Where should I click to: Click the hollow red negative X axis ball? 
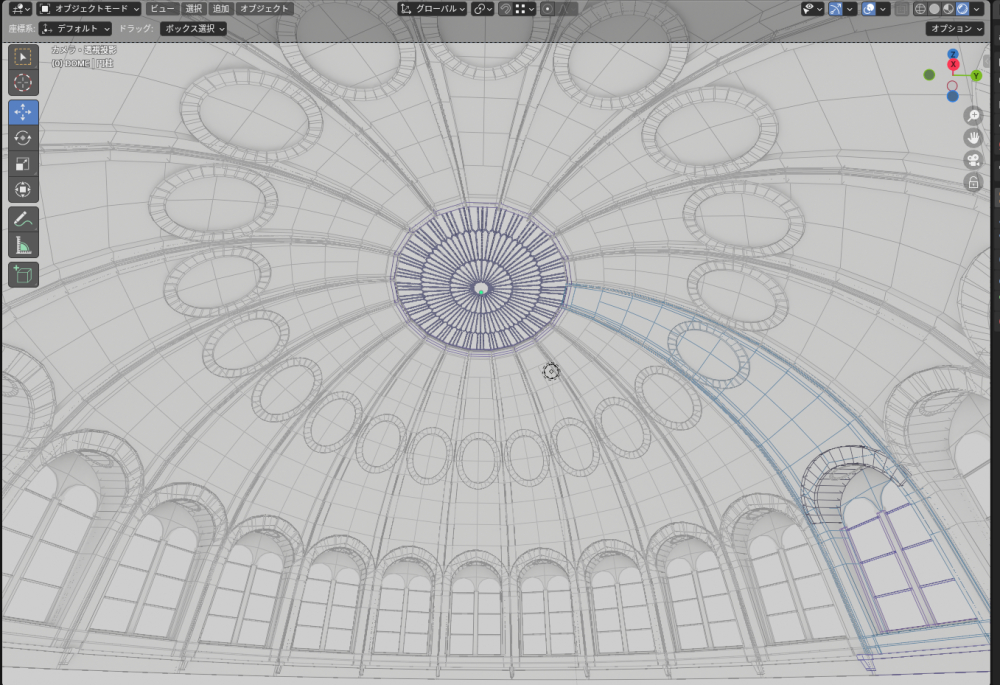(x=952, y=85)
